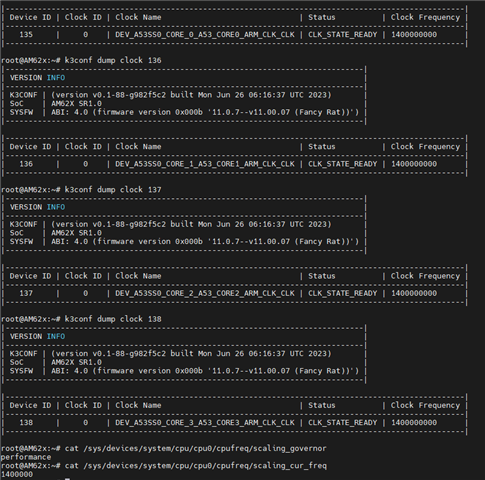The image size is (485, 480).
Task: Click Device ID value 137 in table
Action: tap(26, 293)
